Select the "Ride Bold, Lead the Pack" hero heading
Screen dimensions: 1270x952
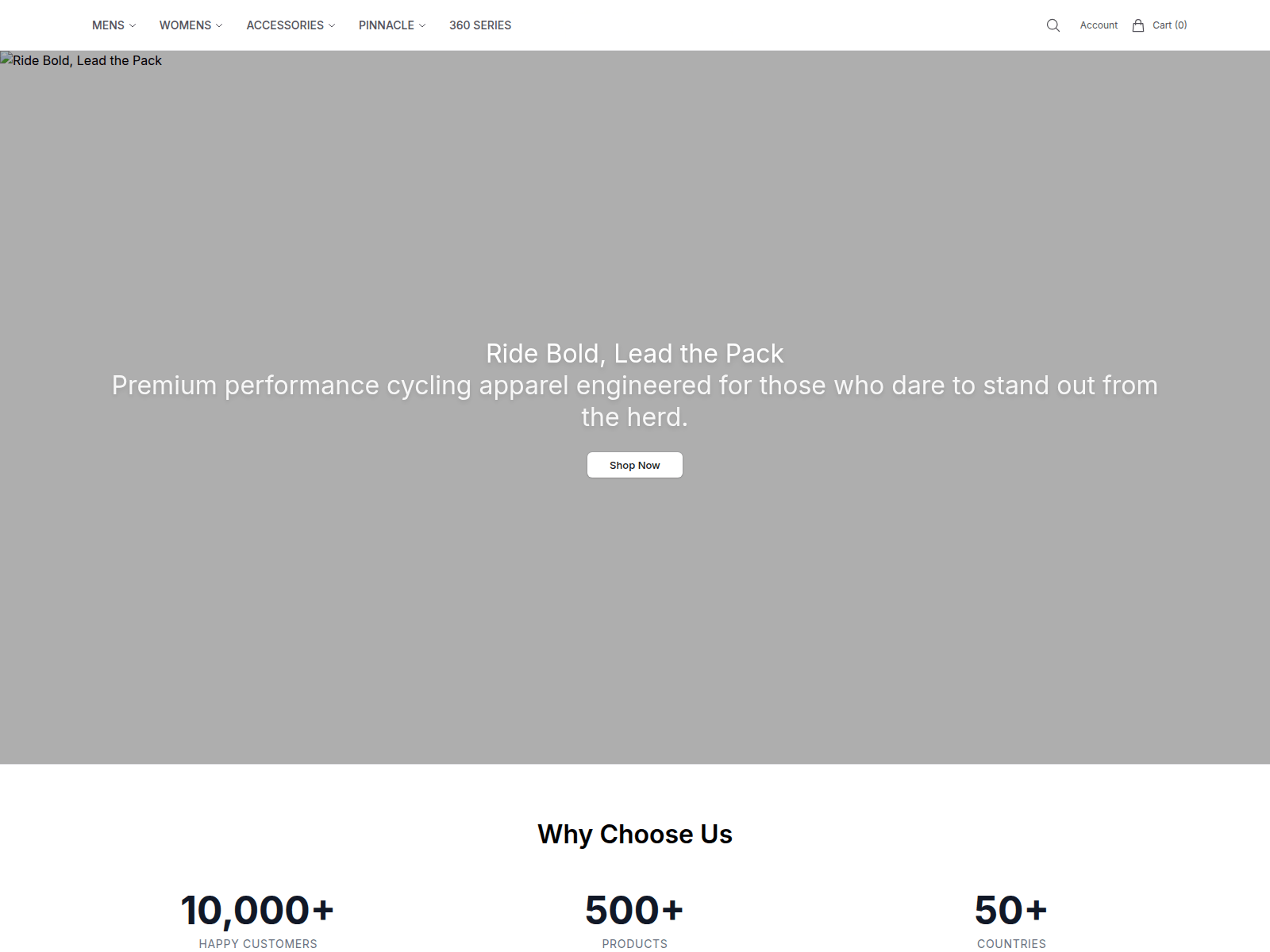coord(635,353)
